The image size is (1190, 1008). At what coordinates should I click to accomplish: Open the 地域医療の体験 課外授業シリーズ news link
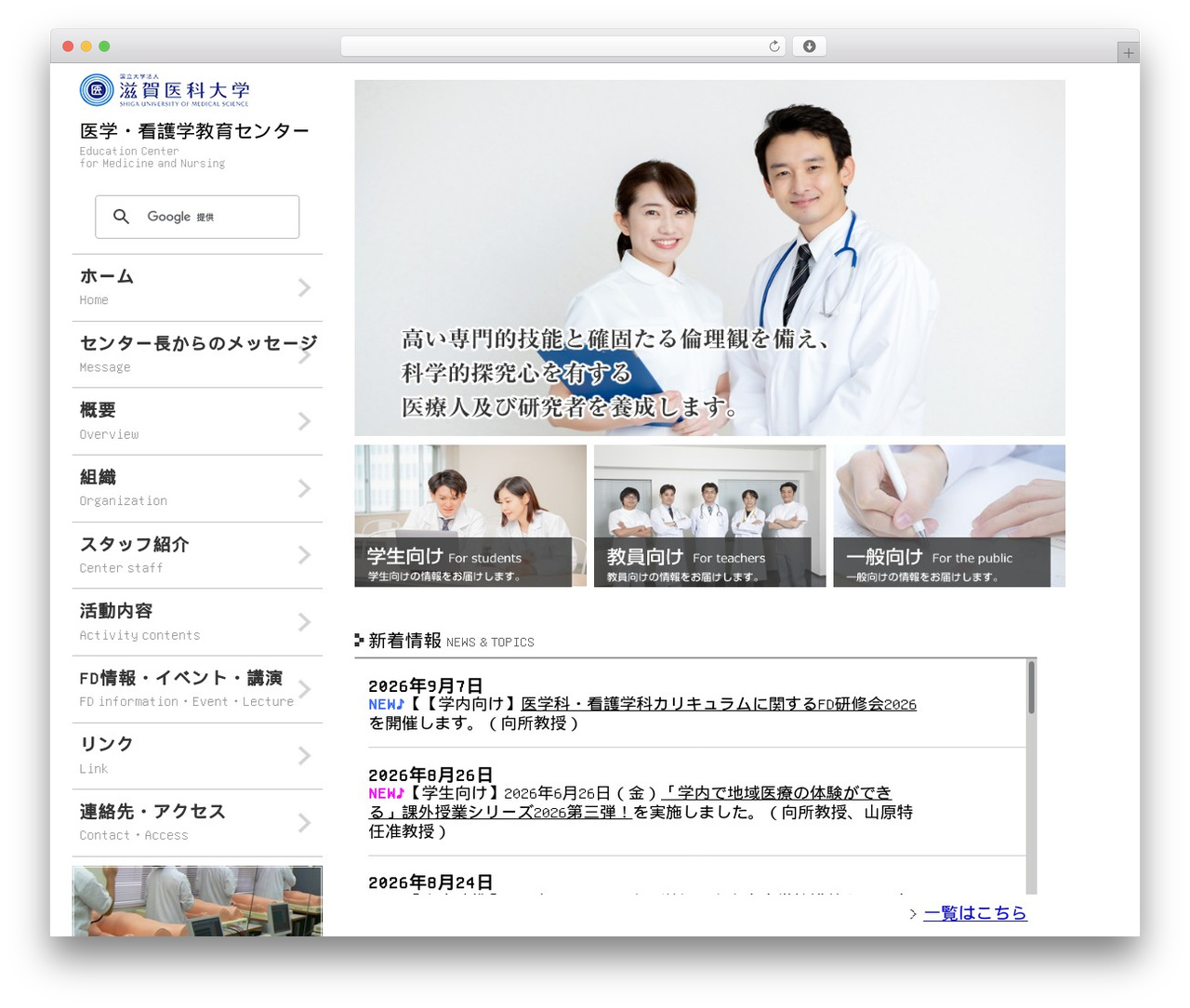631,802
